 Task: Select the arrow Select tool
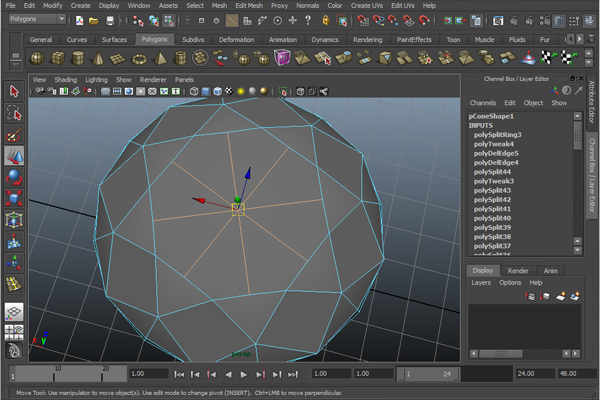click(14, 91)
